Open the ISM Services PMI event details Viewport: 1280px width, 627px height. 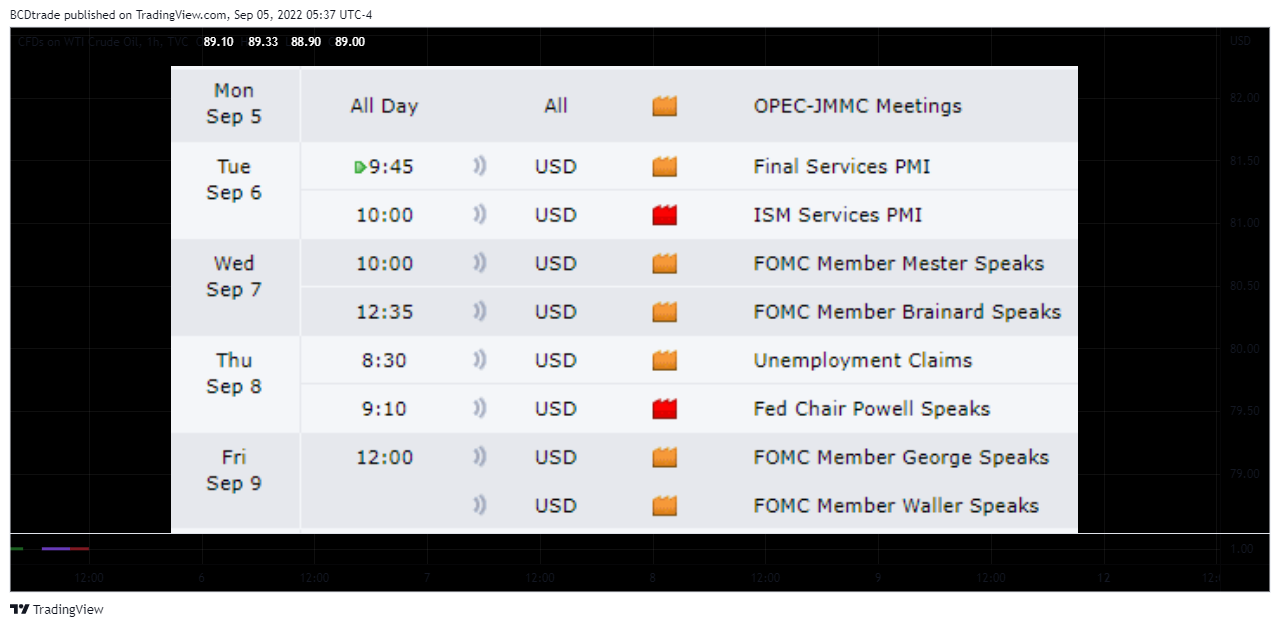pos(838,215)
